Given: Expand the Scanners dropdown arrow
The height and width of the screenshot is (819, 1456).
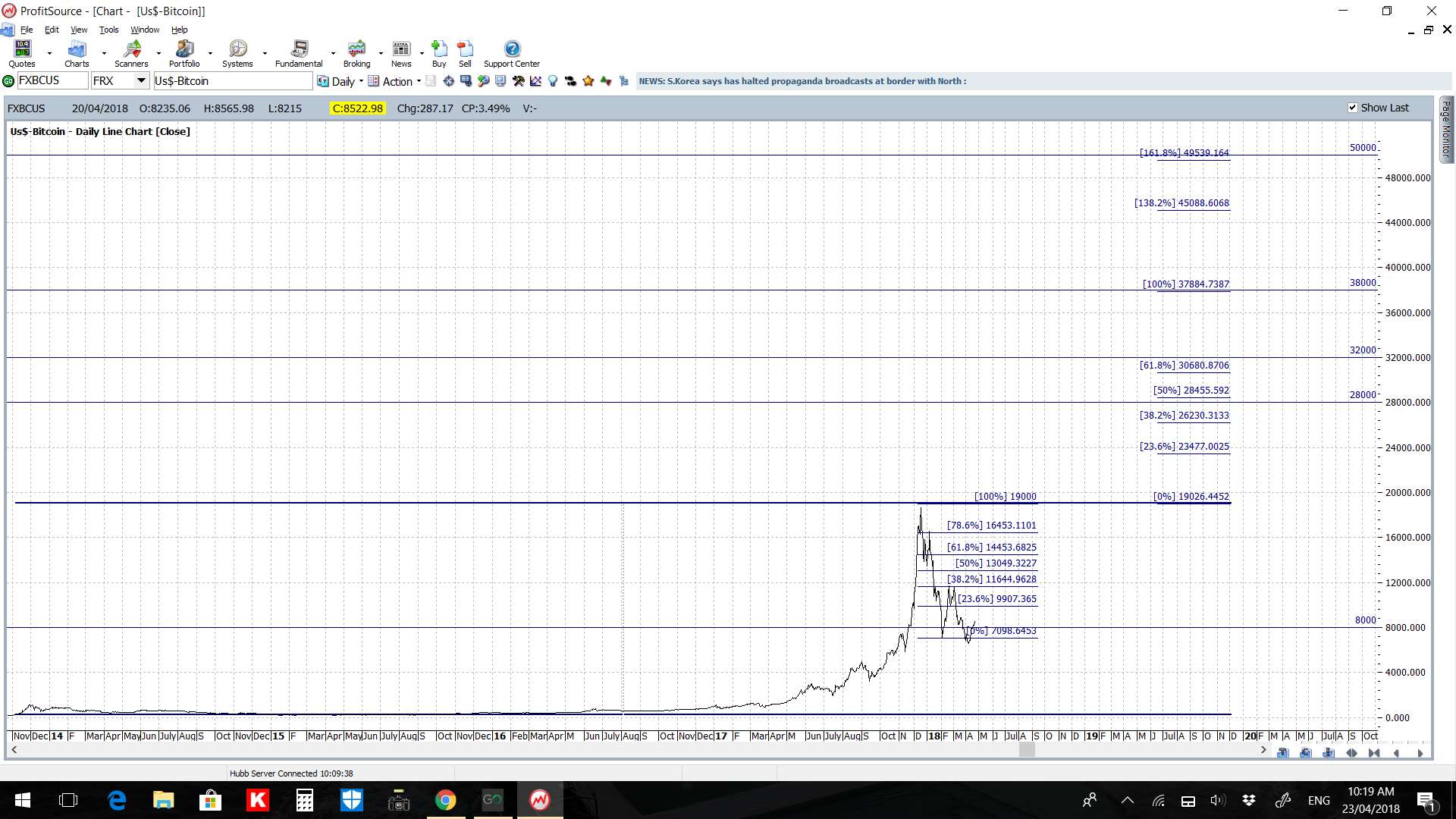Looking at the screenshot, I should point(158,53).
